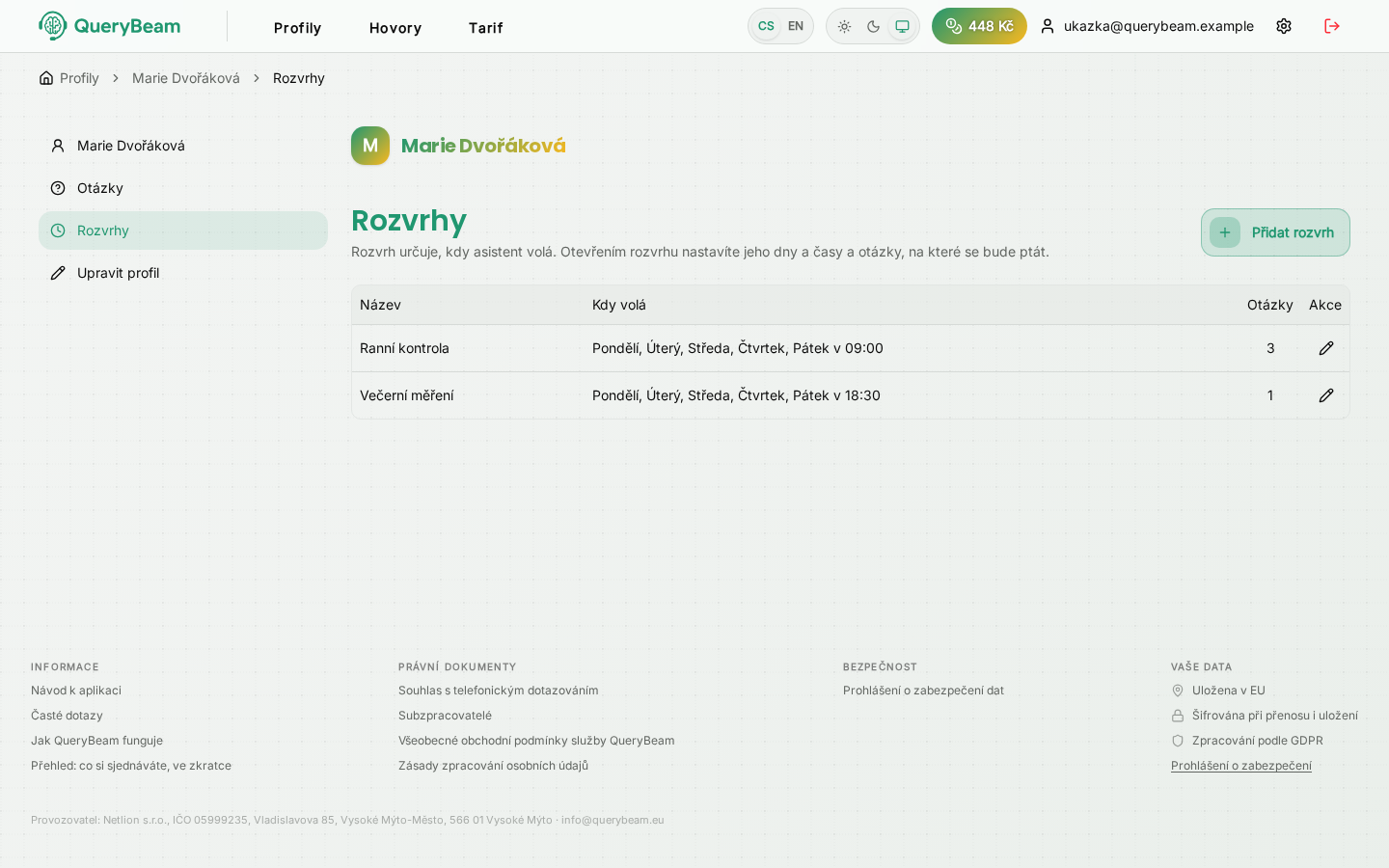Image resolution: width=1389 pixels, height=868 pixels.
Task: Open Všeobecné obchodní podmínky link
Action: click(536, 741)
